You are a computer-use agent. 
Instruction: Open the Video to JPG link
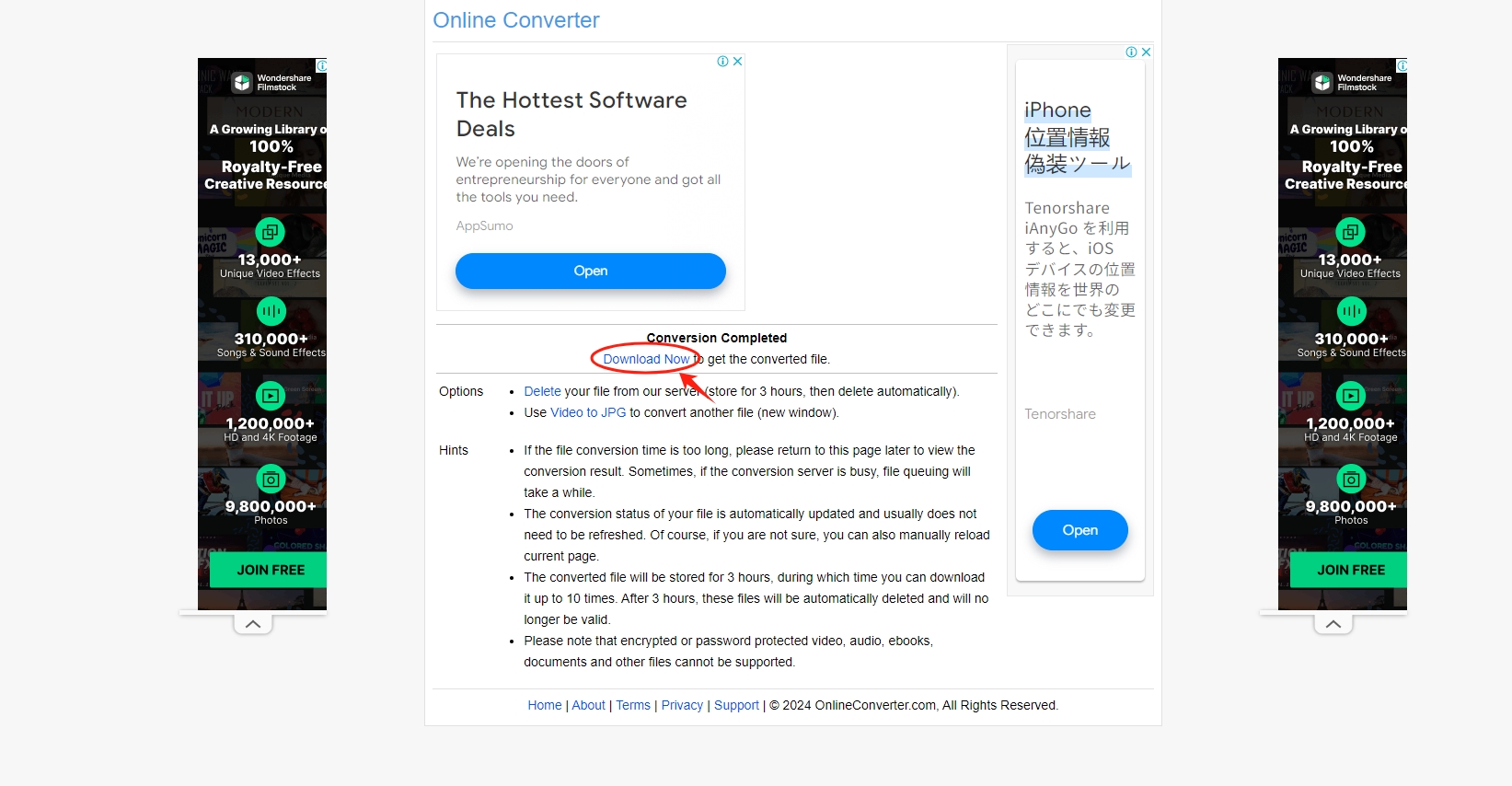click(588, 412)
